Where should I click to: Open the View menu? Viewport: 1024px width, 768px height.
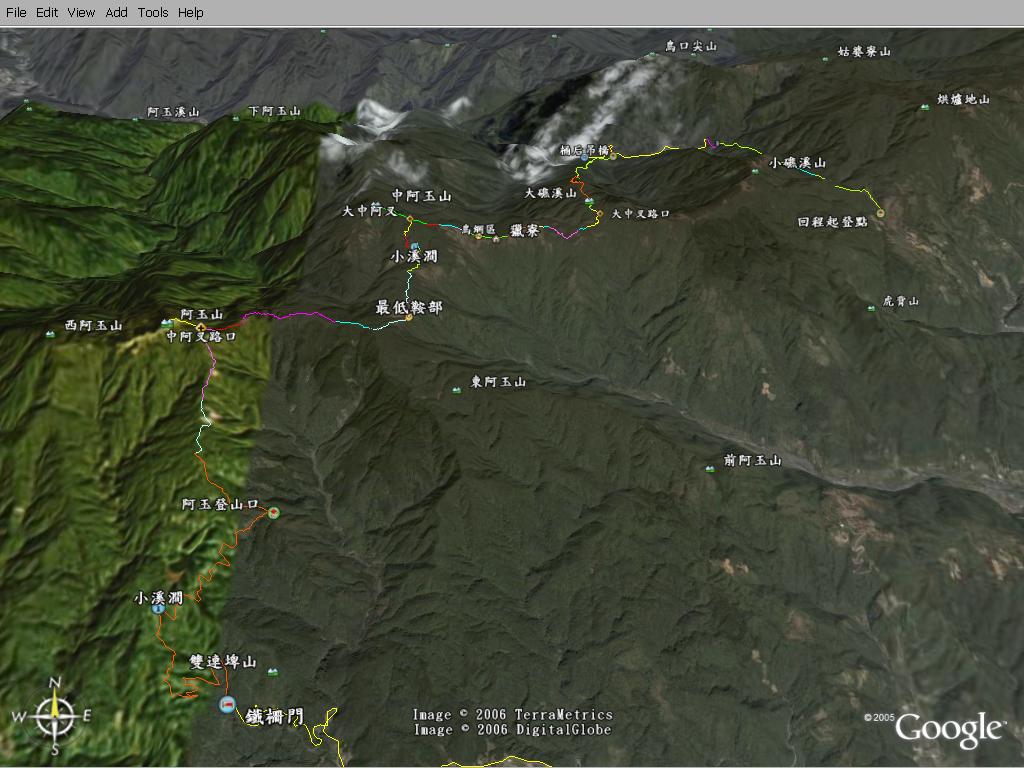click(81, 12)
